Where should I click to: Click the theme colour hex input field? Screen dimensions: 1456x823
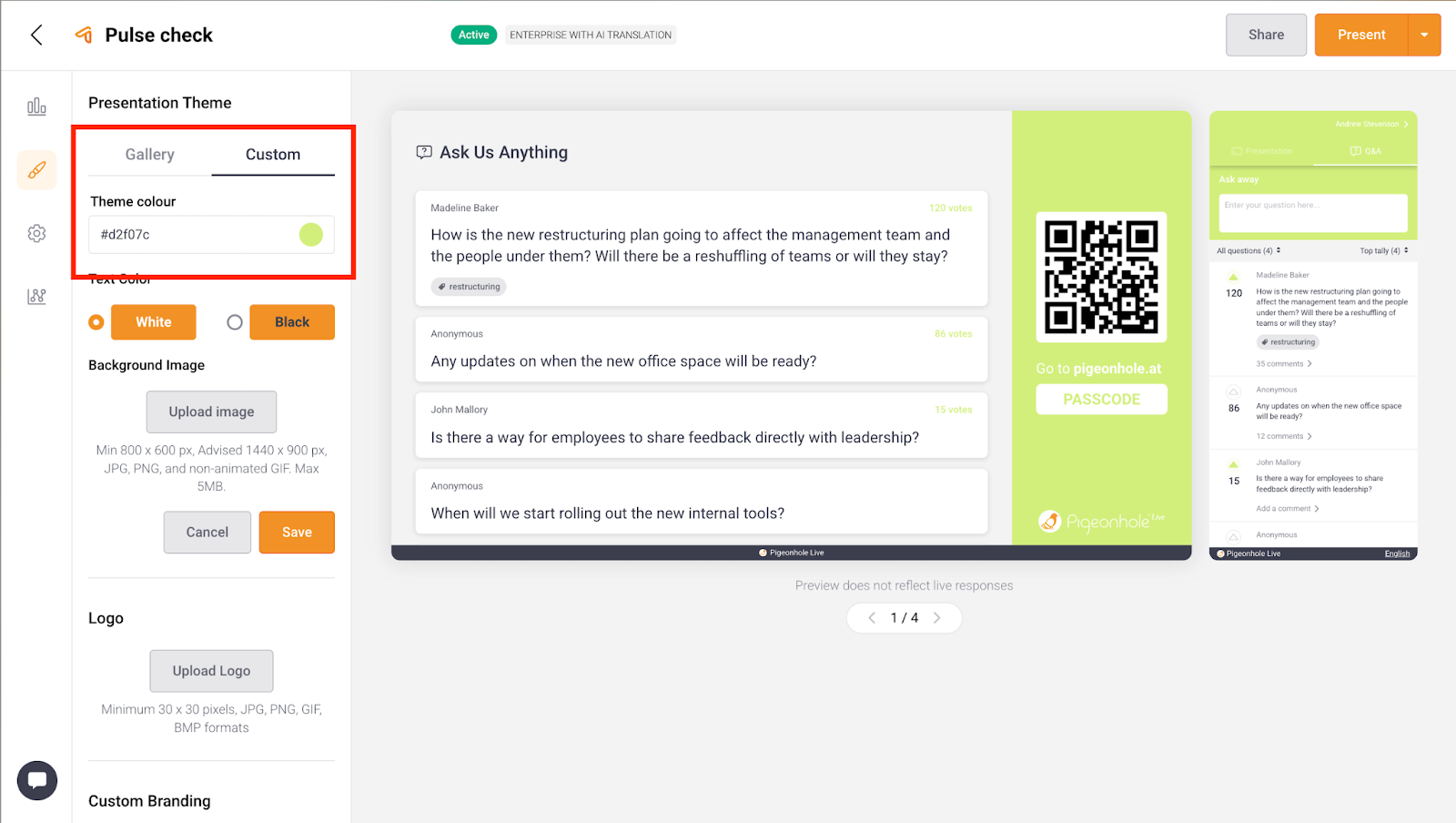(x=191, y=235)
